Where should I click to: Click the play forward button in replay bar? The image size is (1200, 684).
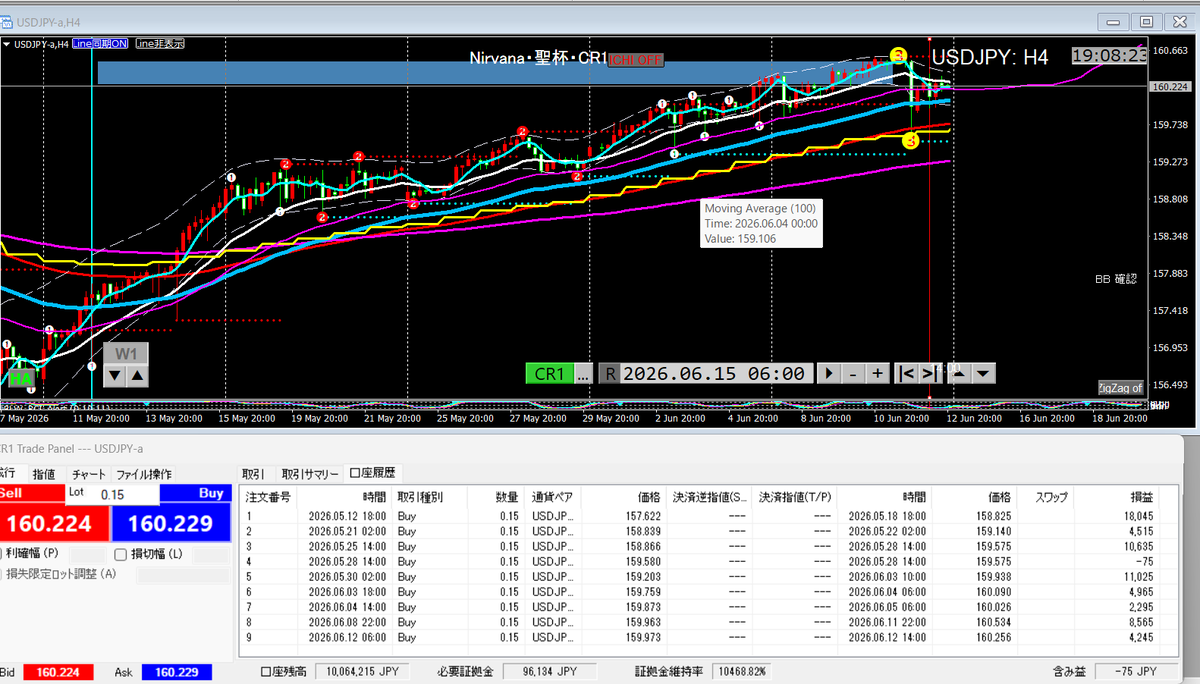pos(829,373)
